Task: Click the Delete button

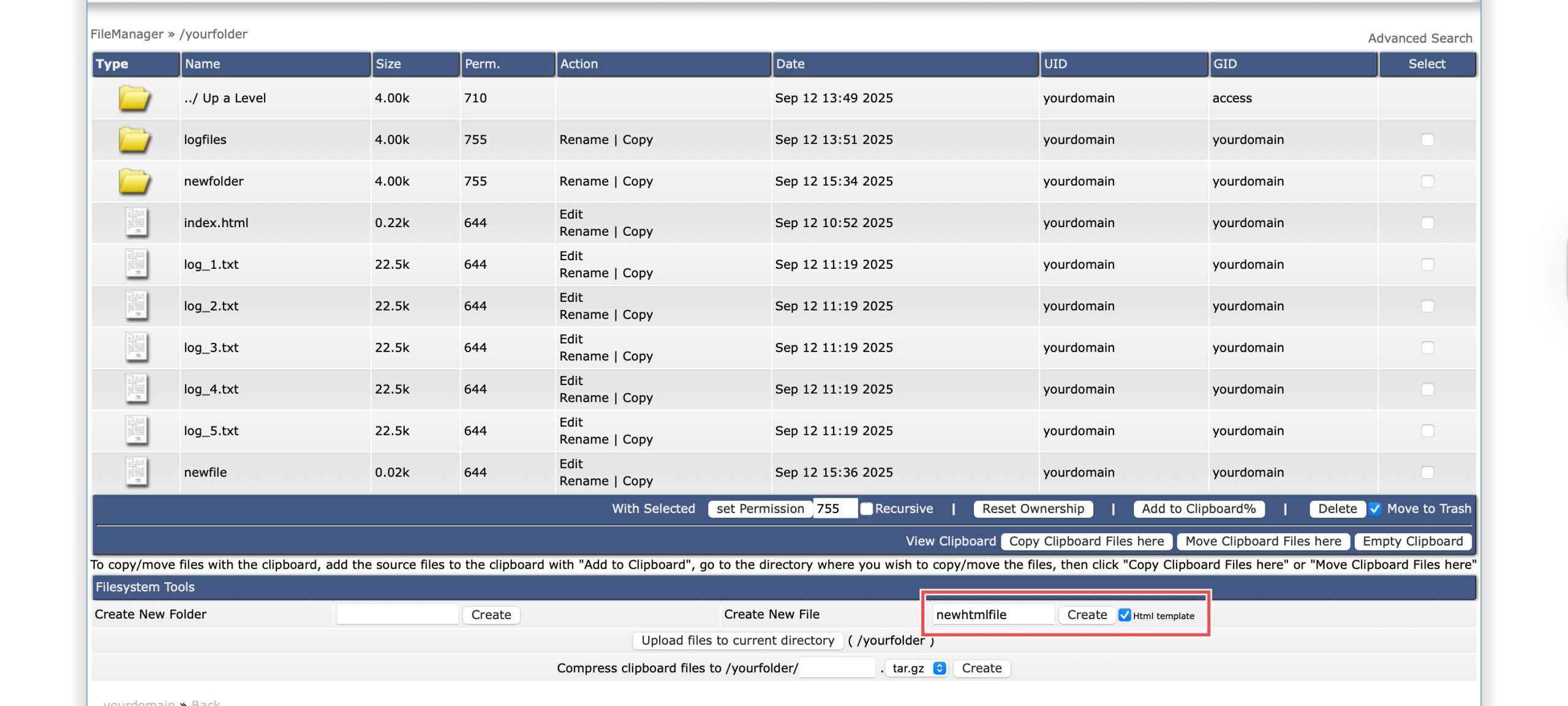Action: tap(1337, 509)
